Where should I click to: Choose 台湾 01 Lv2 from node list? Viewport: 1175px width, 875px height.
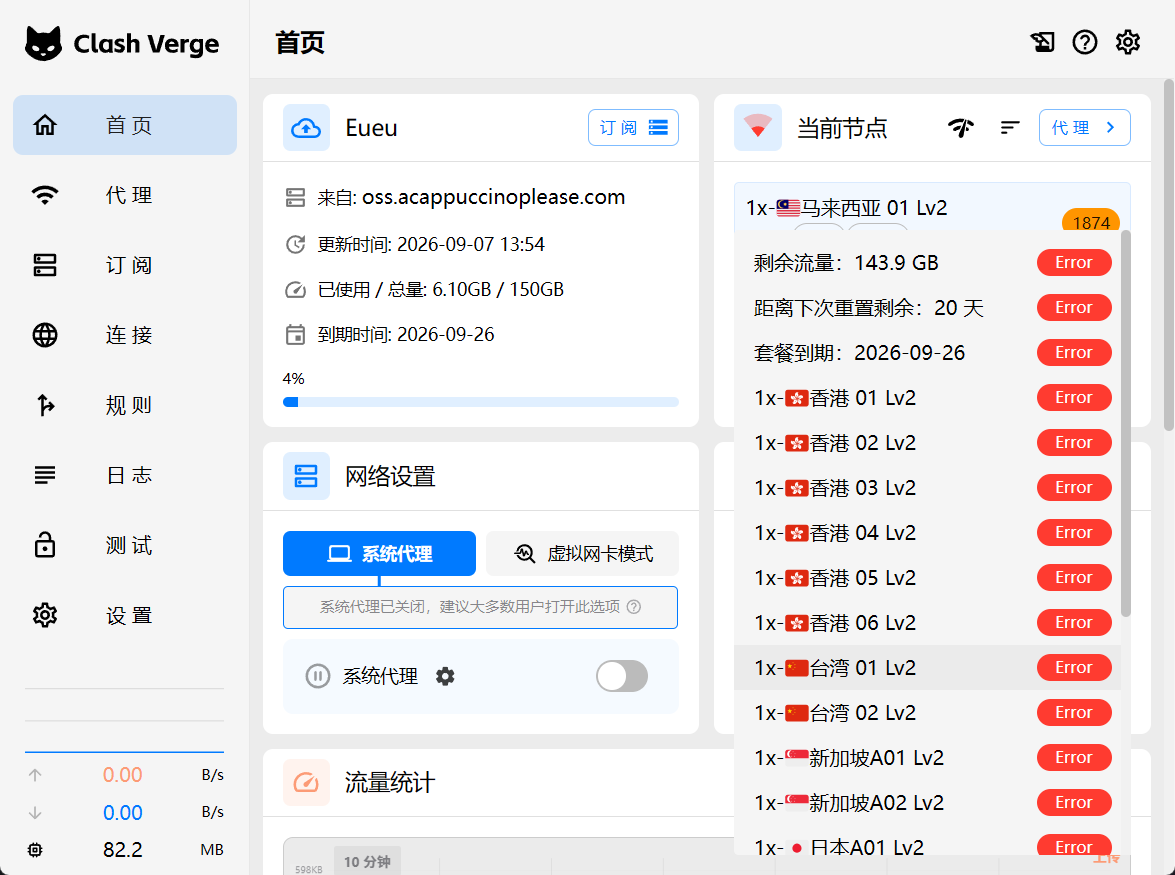pos(927,667)
